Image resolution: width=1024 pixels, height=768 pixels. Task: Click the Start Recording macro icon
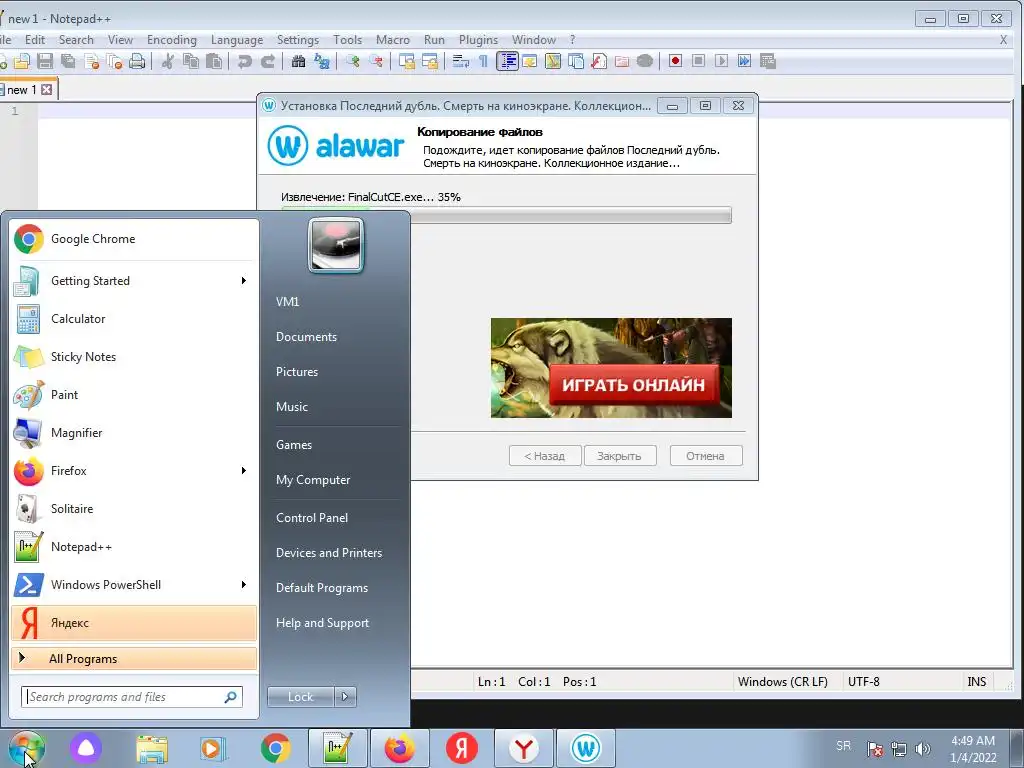coord(675,61)
